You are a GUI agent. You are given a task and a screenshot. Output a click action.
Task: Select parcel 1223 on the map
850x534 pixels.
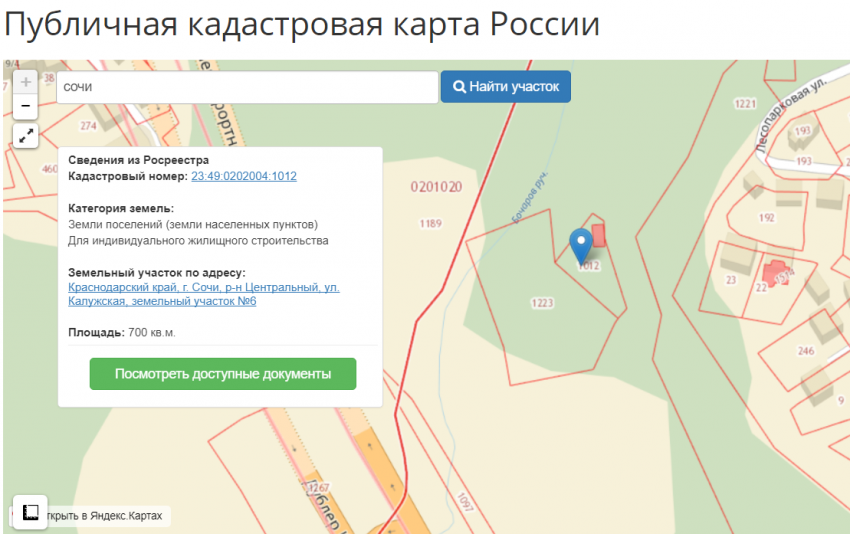(x=542, y=302)
